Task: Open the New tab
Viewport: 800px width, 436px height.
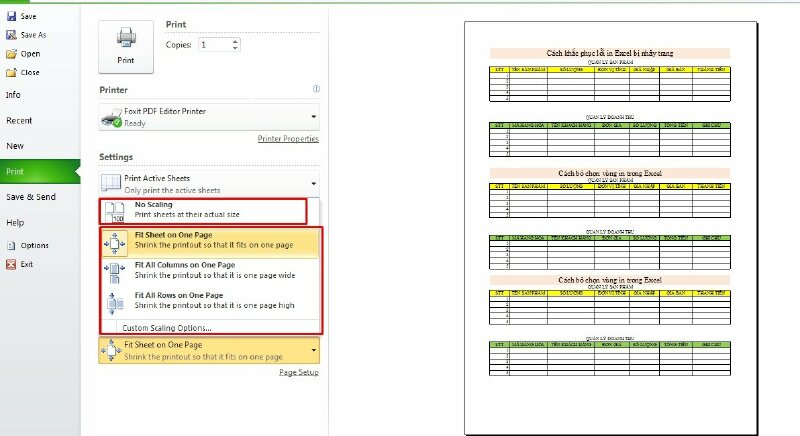Action: coord(15,146)
